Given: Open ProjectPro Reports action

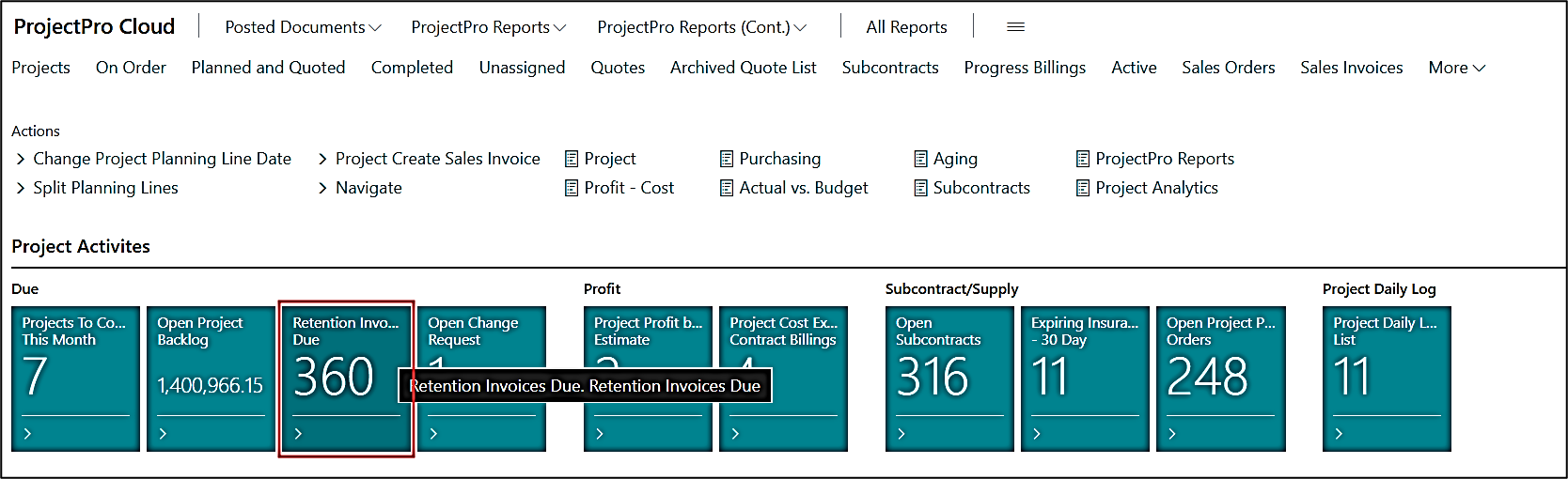Looking at the screenshot, I should tap(1155, 159).
